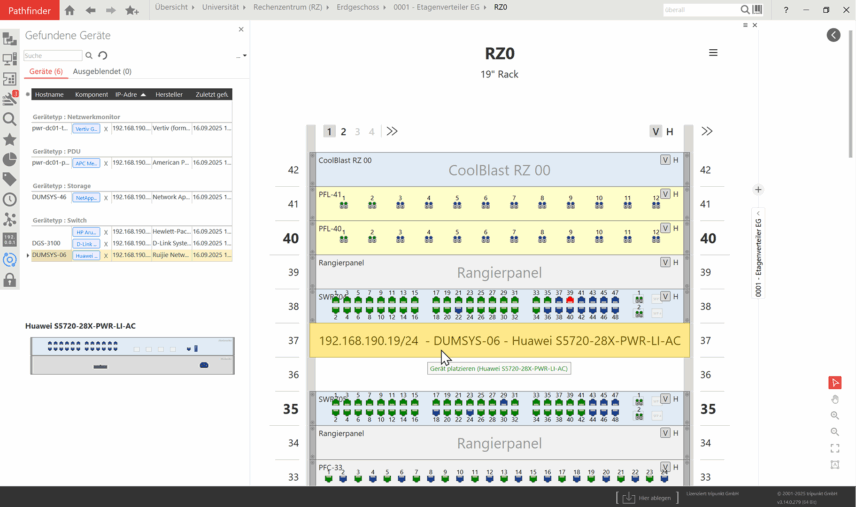Screen dimensions: 856x507
Task: Click the NetApp component button
Action: (x=86, y=198)
